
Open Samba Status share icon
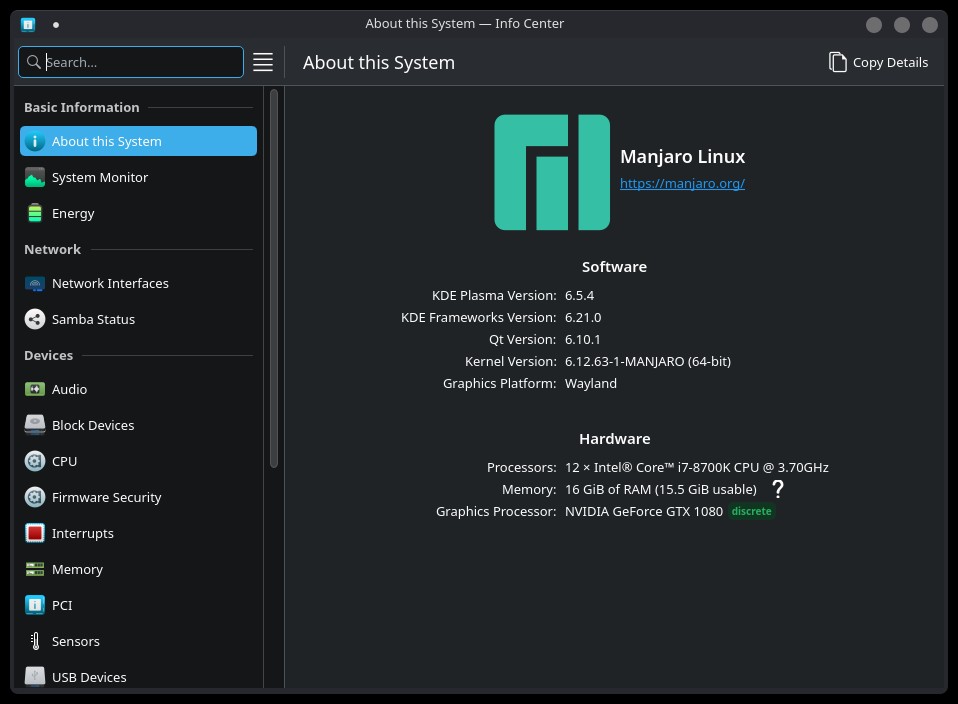[x=35, y=319]
